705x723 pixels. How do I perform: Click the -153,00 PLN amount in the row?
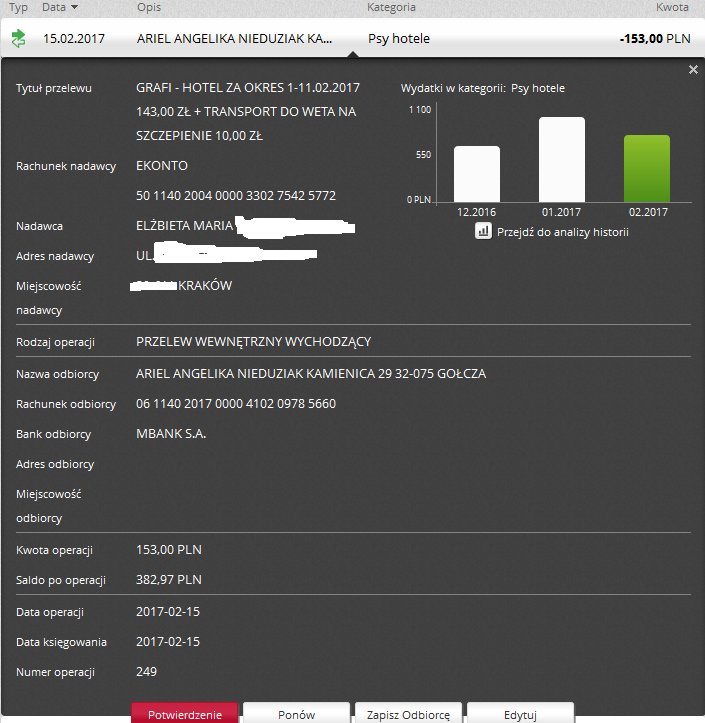[654, 39]
